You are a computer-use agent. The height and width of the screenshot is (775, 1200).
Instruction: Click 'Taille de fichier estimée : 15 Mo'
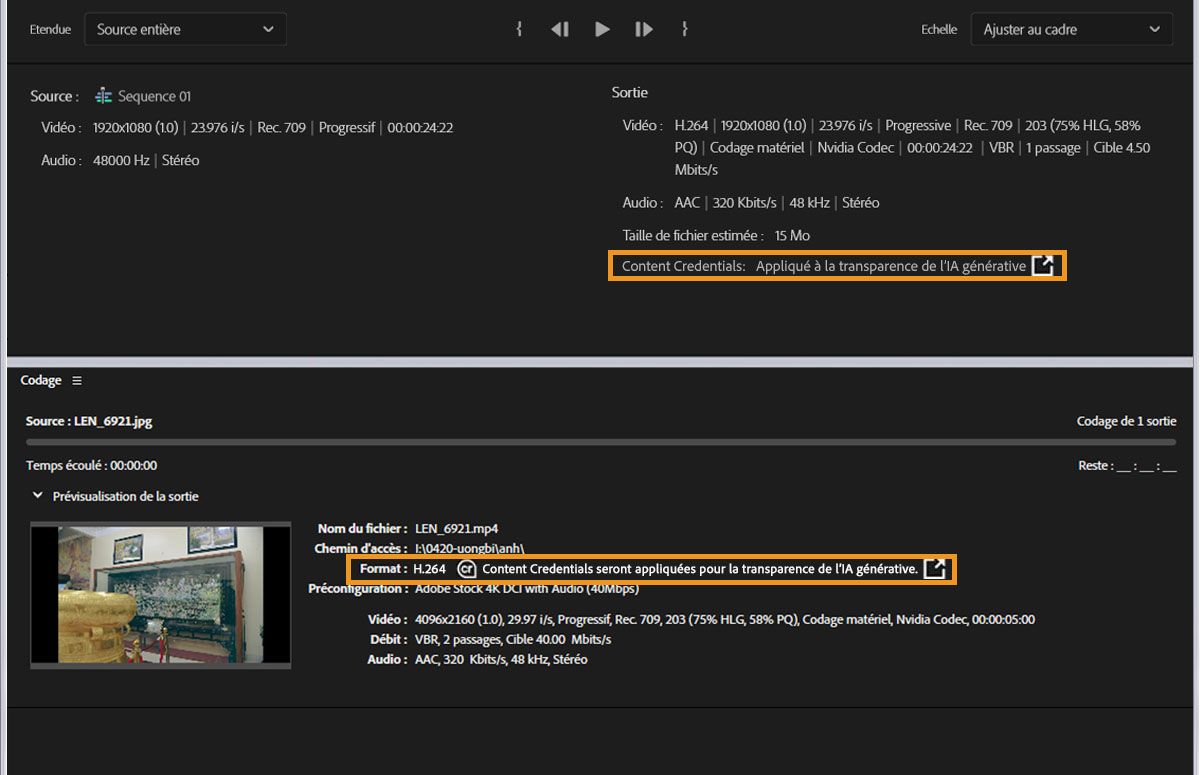pyautogui.click(x=716, y=235)
